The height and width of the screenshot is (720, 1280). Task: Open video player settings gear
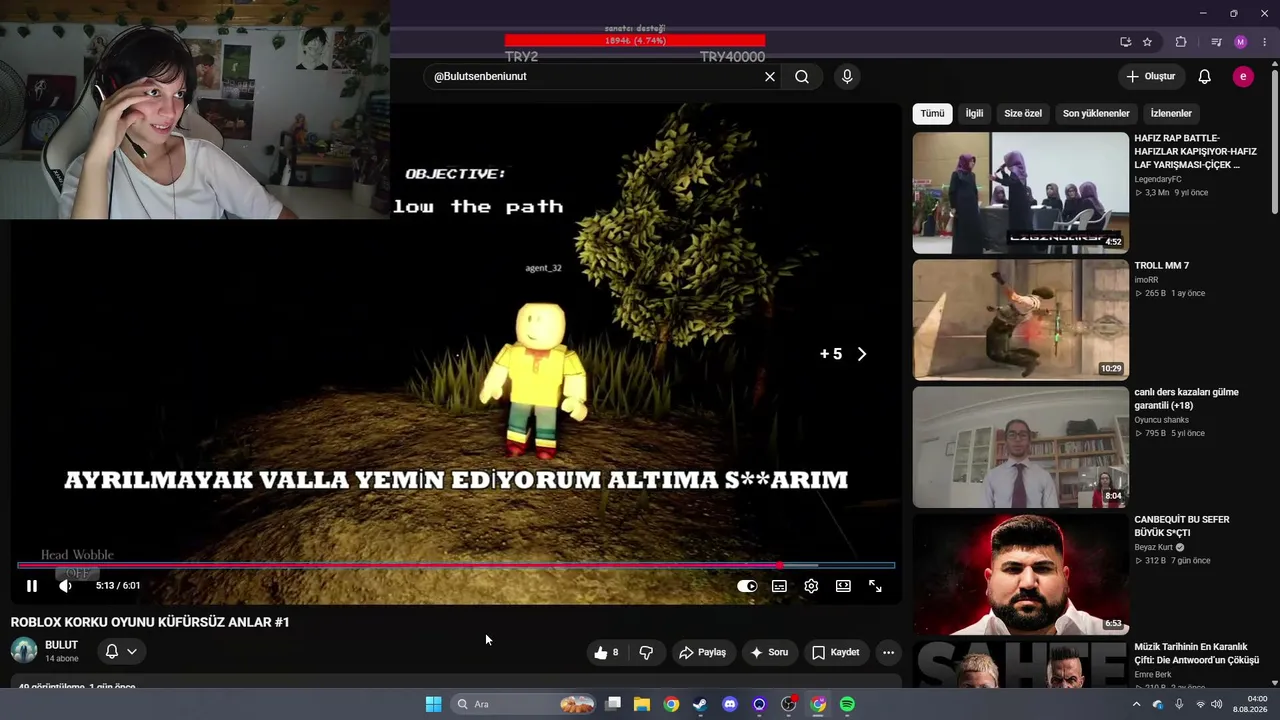pyautogui.click(x=811, y=586)
